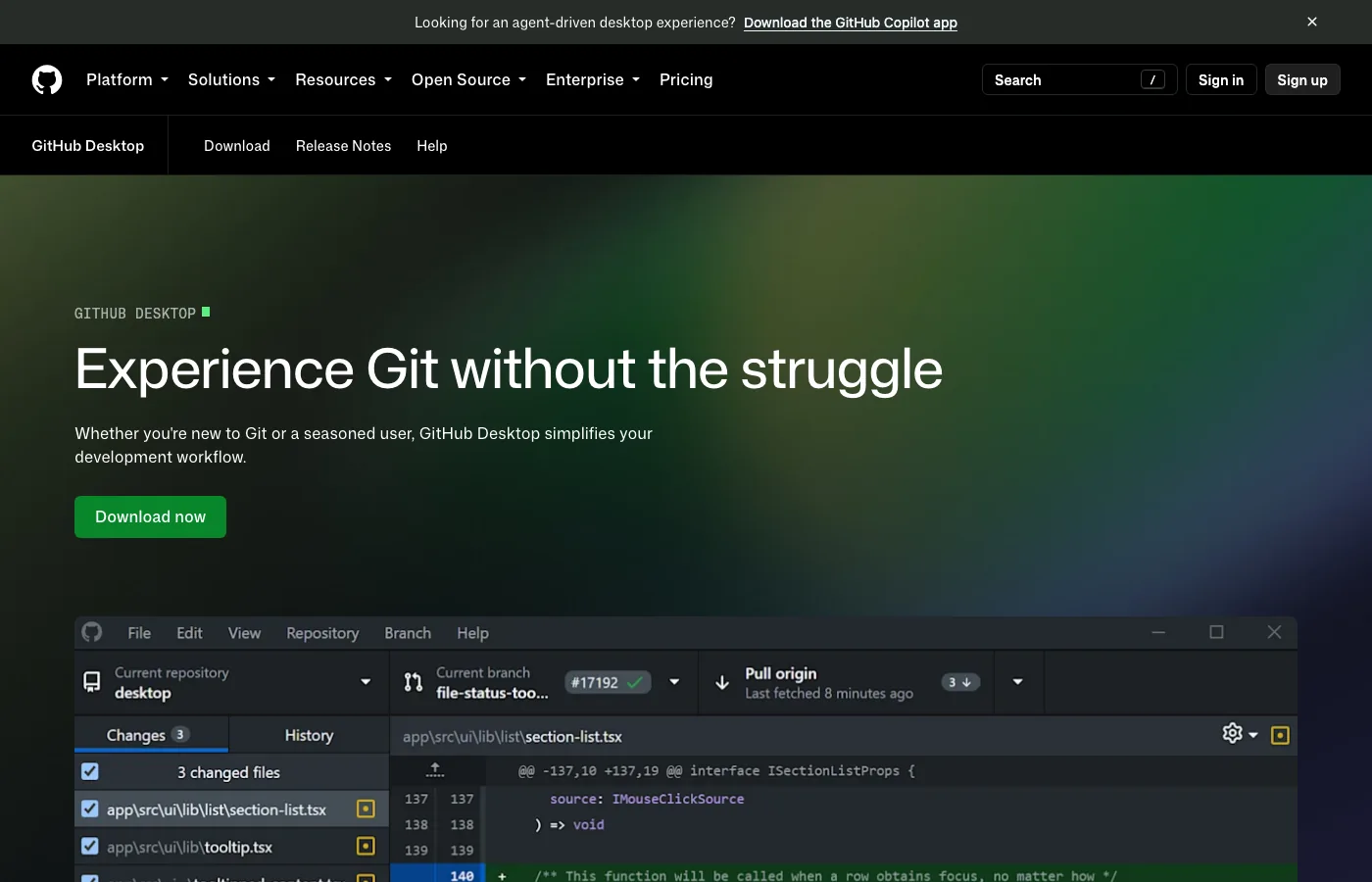
Task: Click modified status icon for tooltip.tsx
Action: 366,846
